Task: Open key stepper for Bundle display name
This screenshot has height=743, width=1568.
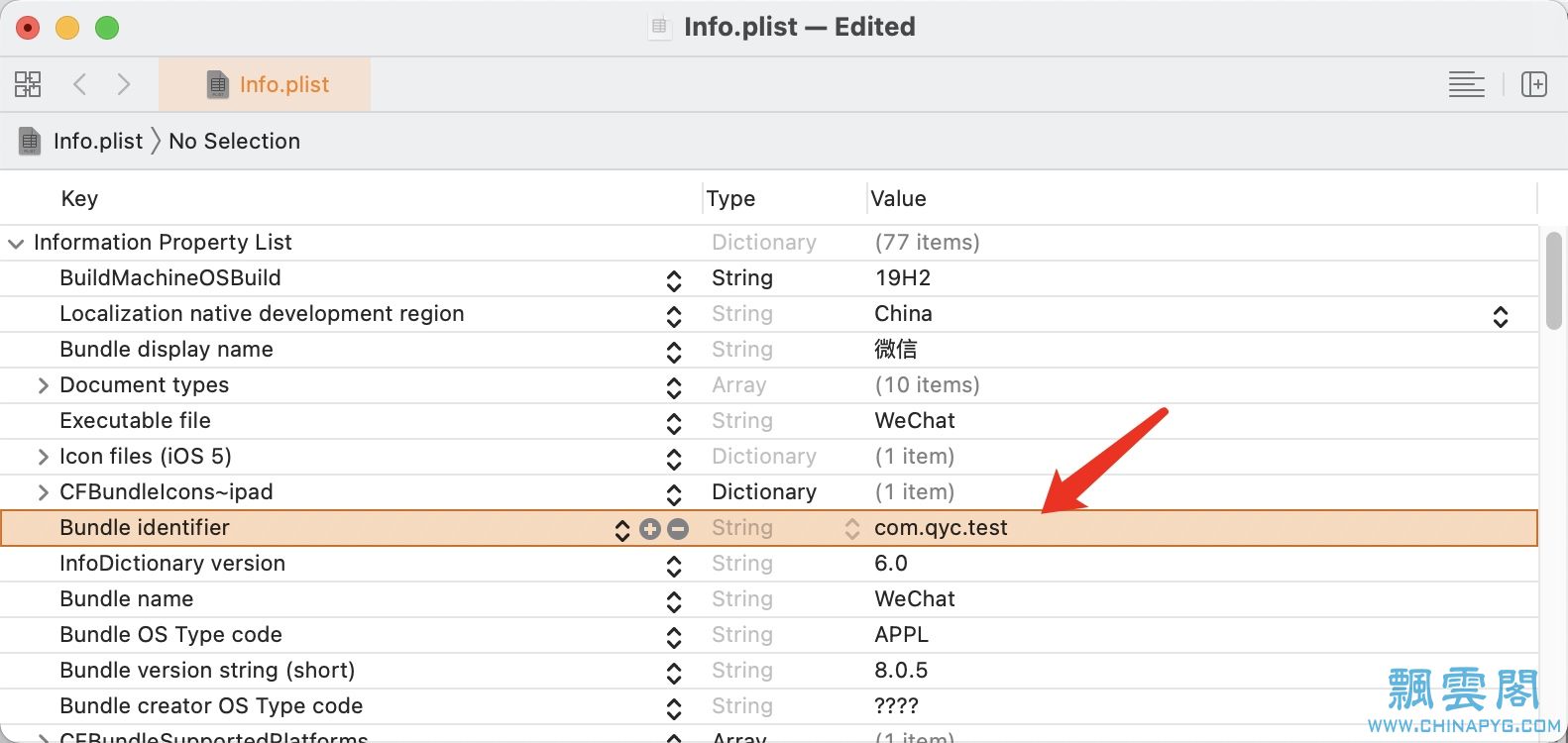Action: [674, 353]
